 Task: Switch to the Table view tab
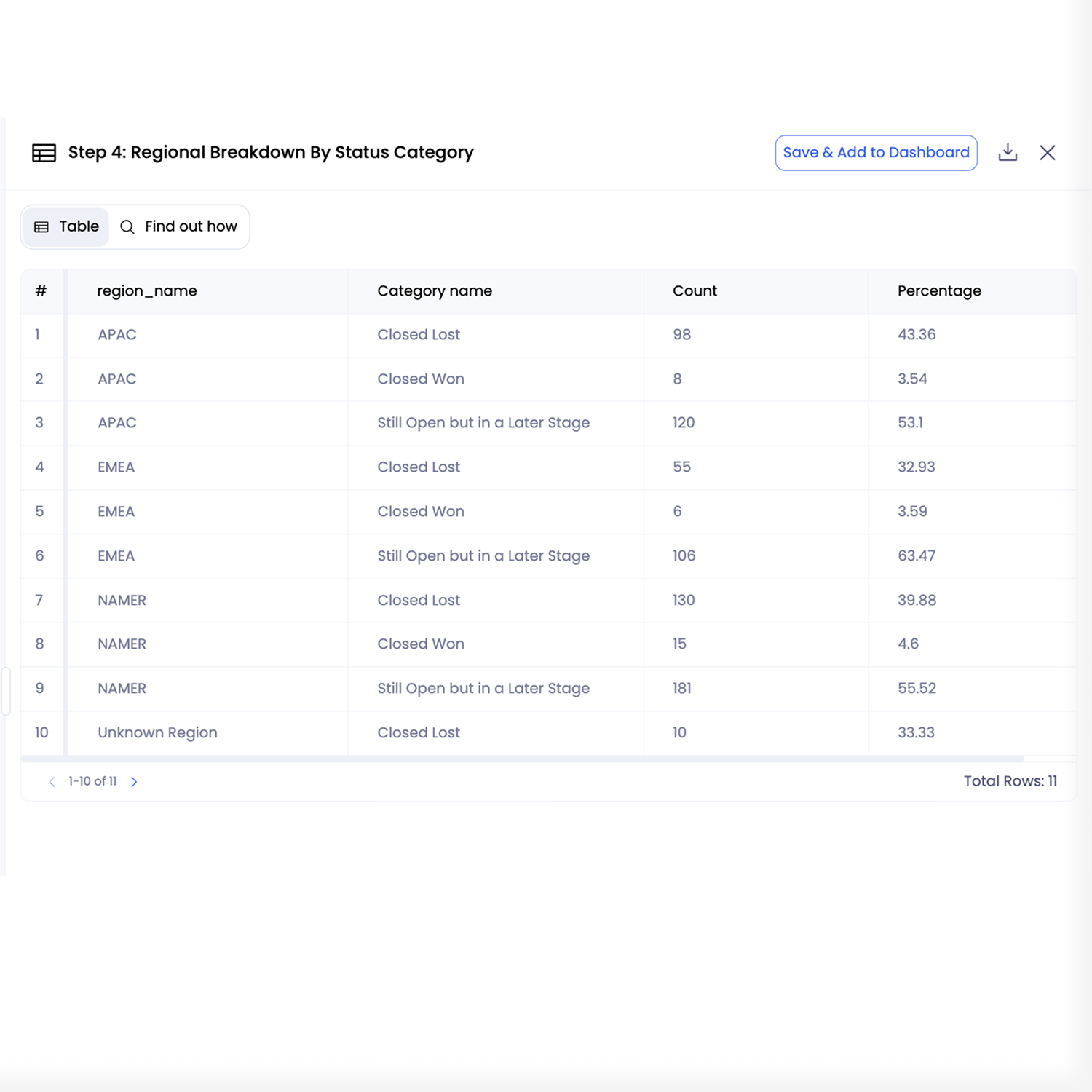point(66,226)
